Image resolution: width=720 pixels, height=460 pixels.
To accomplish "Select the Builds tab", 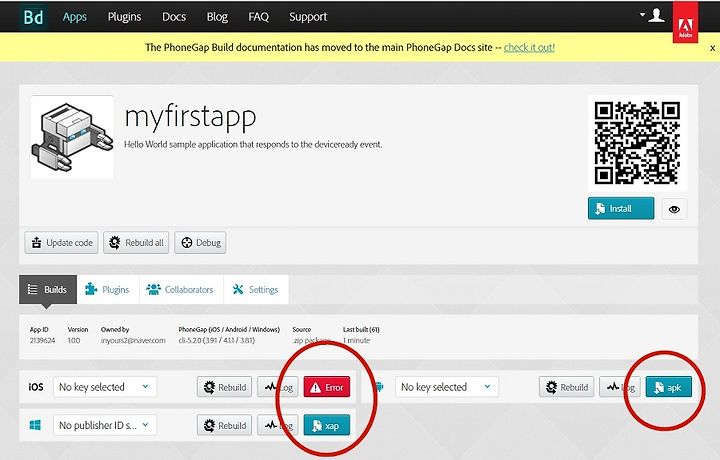I will pyautogui.click(x=48, y=290).
